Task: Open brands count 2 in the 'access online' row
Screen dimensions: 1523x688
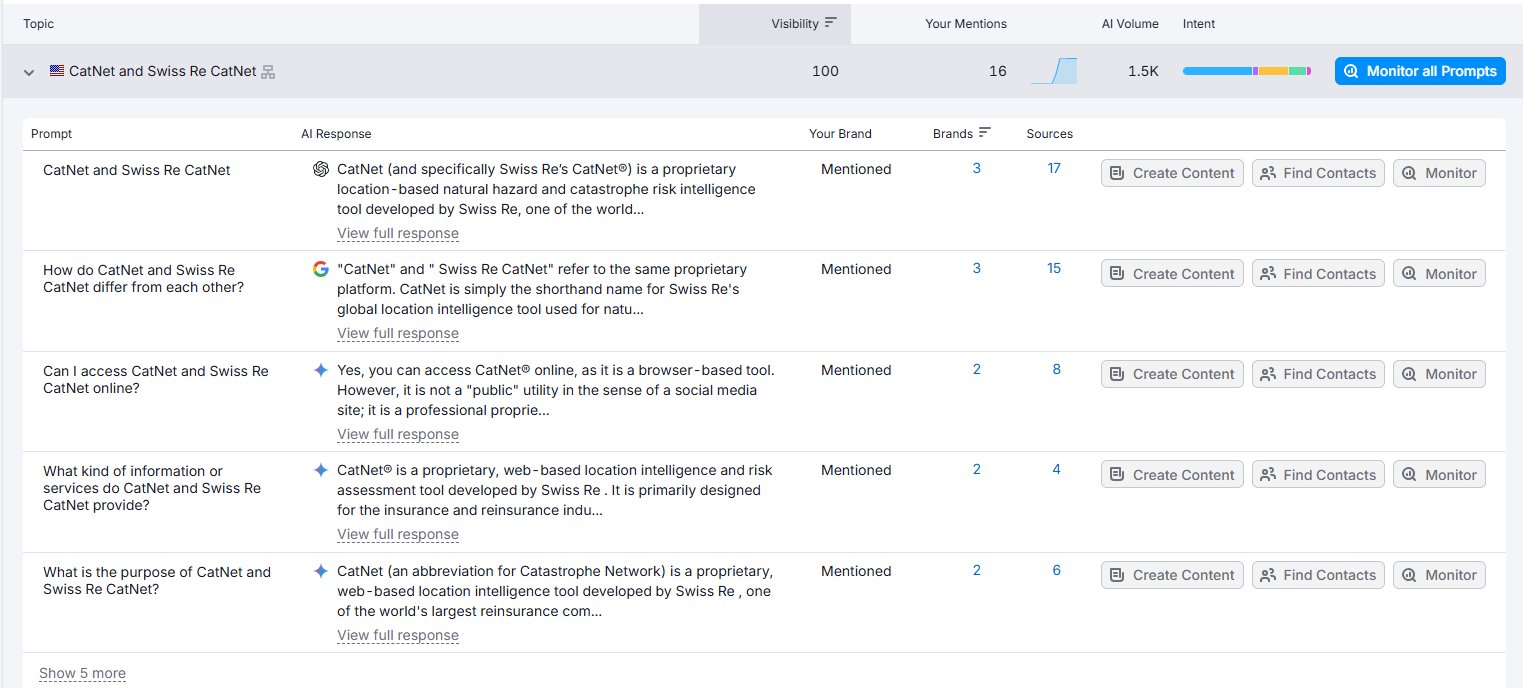Action: (x=977, y=369)
